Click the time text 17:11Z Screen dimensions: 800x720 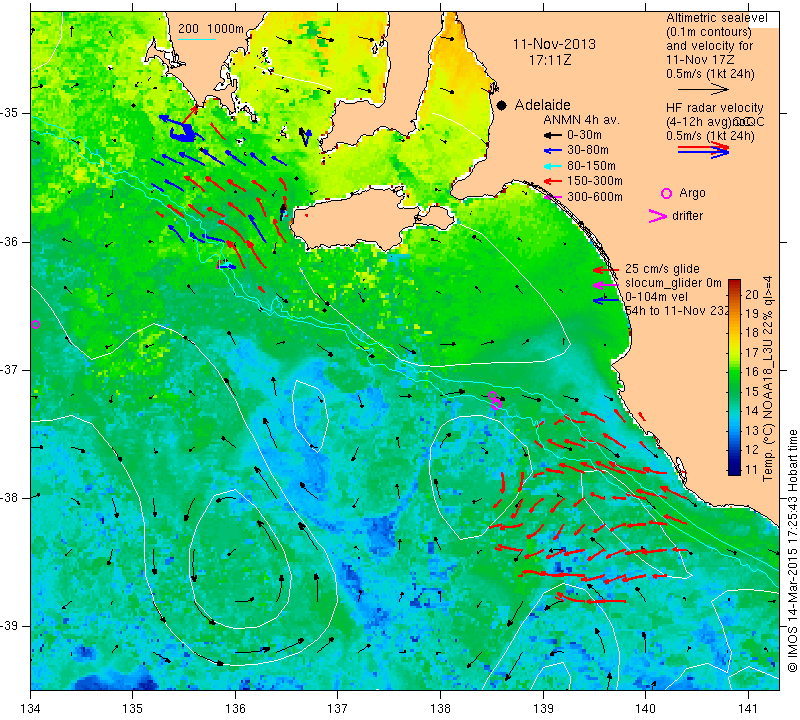click(549, 60)
